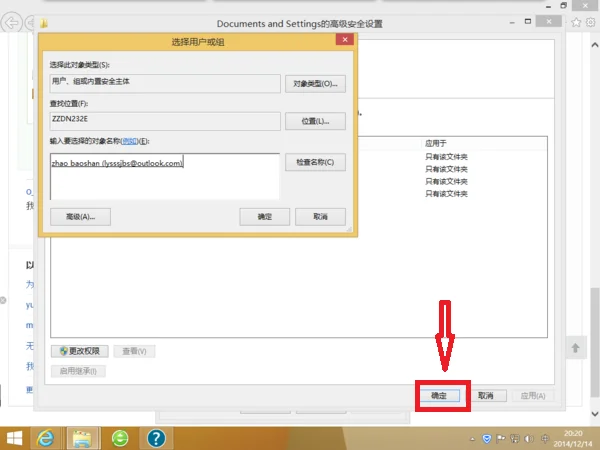Click the input method tray icon

coord(545,439)
